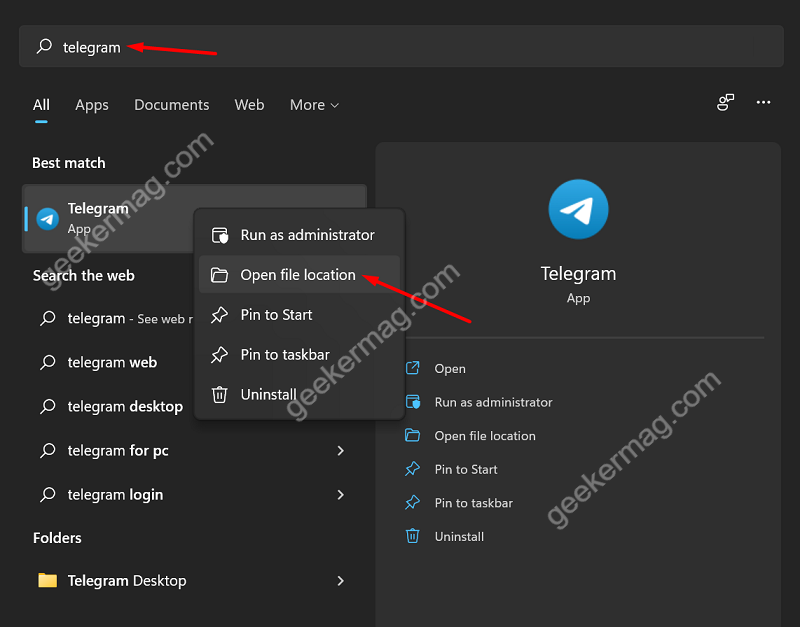Click the magnifier icon beside 'telegram - See web'
Screen dimensions: 800x627
pyautogui.click(x=48, y=318)
